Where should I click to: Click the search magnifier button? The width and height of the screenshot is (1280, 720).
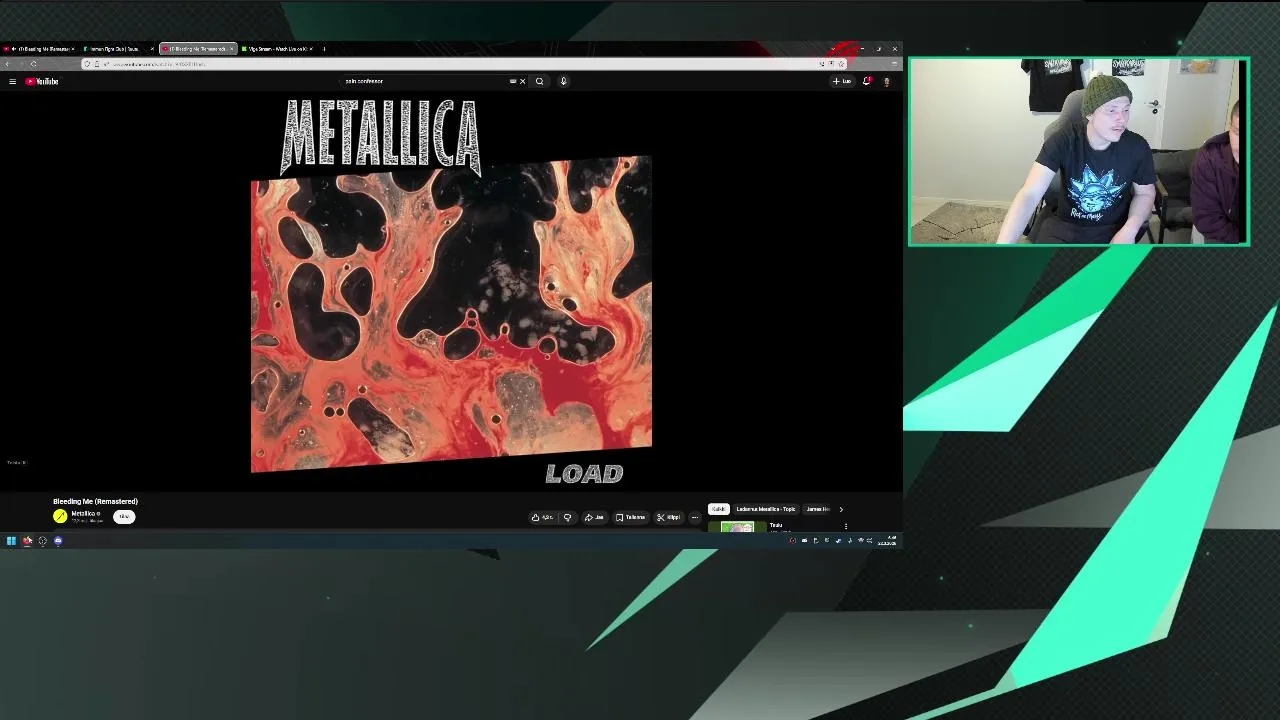click(x=539, y=81)
